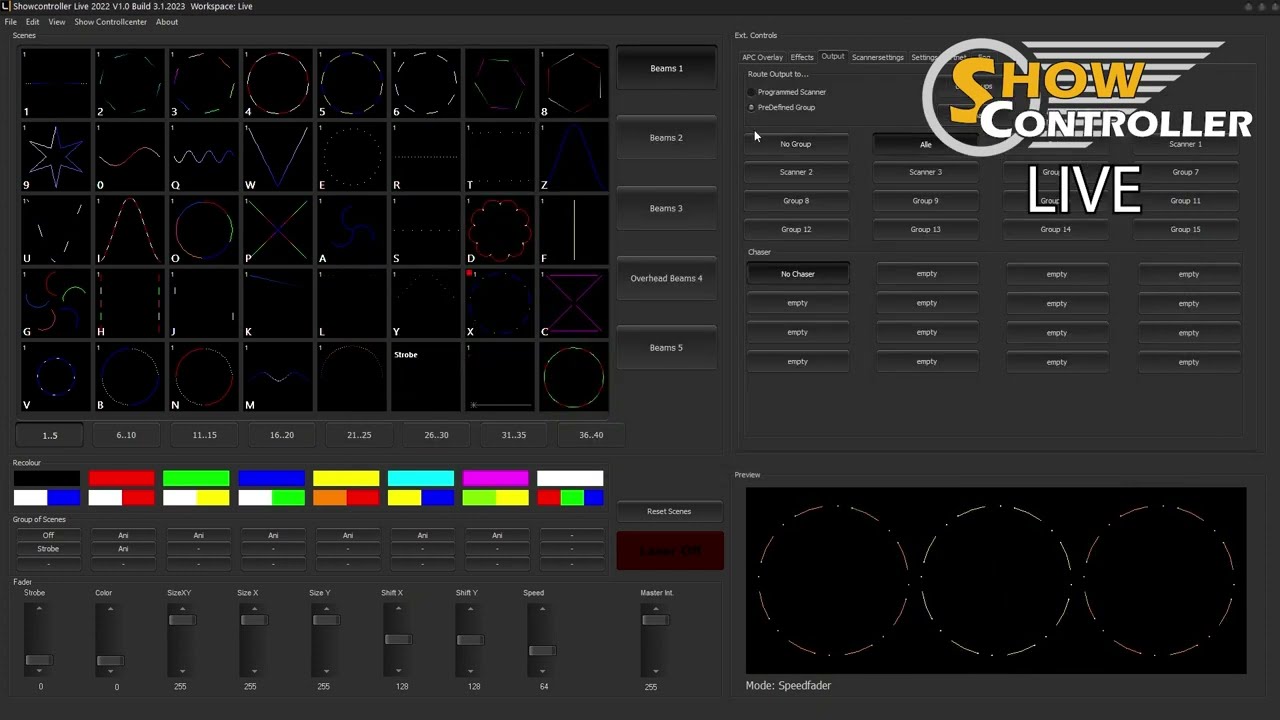The height and width of the screenshot is (720, 1280).
Task: Select the red circle scene labeled N
Action: point(203,377)
